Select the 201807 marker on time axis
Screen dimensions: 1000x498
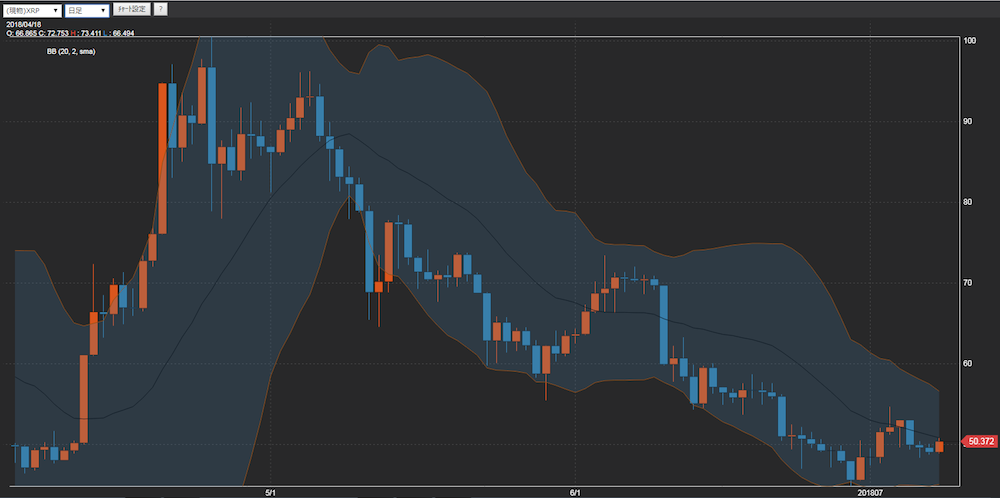click(870, 492)
